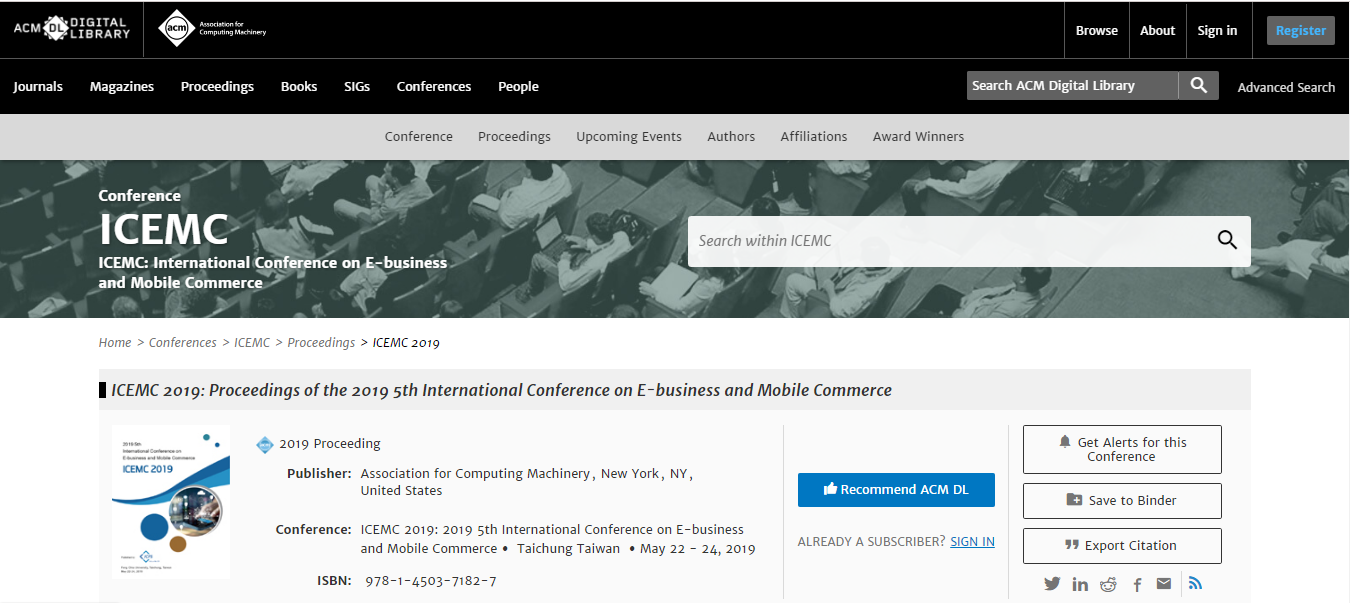Click the Taichung Taiwan location text
This screenshot has width=1350, height=603.
(568, 548)
